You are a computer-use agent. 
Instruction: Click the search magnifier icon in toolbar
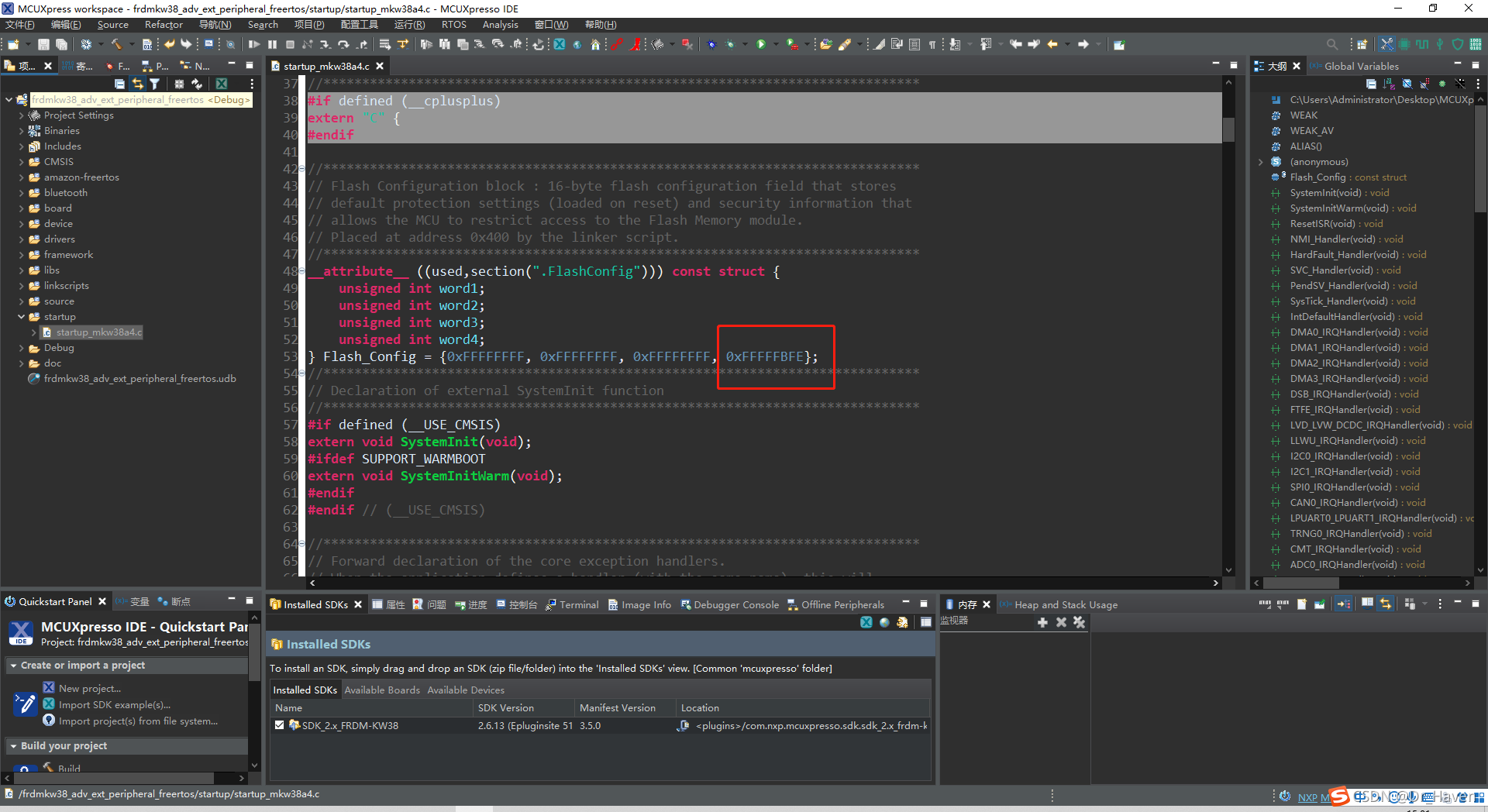coord(1331,45)
